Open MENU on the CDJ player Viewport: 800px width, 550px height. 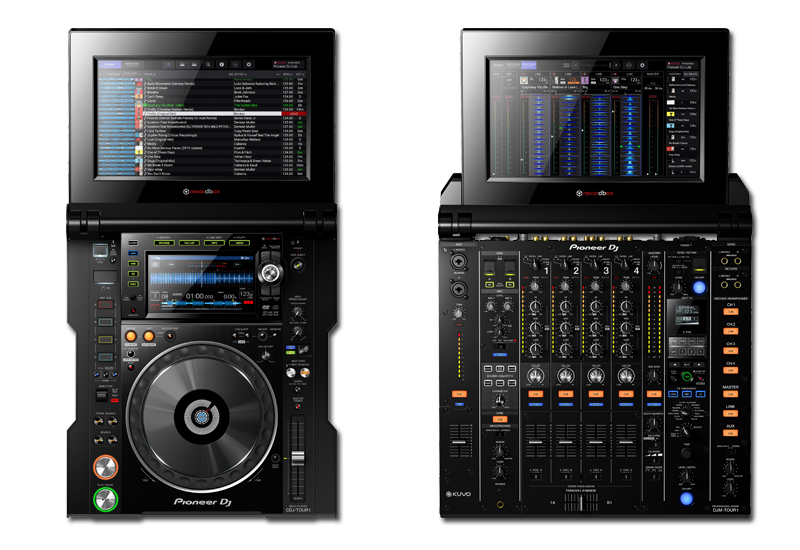(239, 243)
